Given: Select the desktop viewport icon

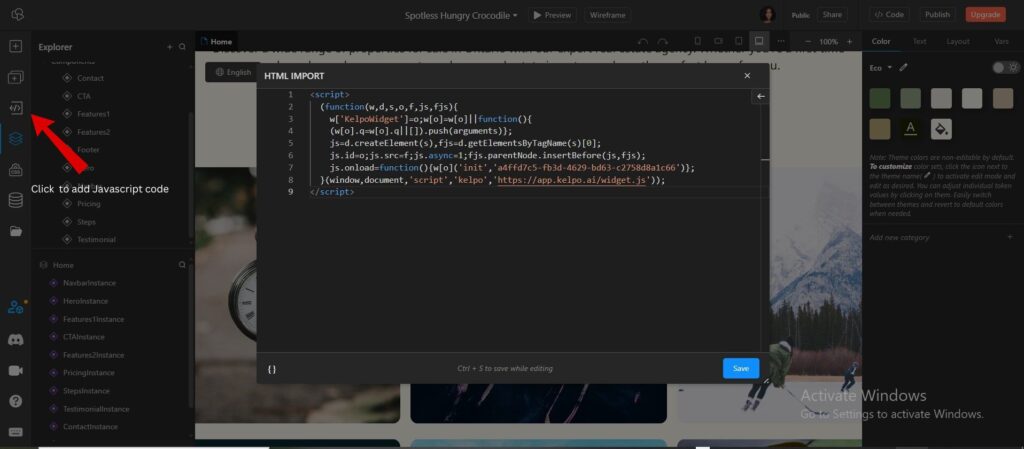Looking at the screenshot, I should [x=759, y=40].
